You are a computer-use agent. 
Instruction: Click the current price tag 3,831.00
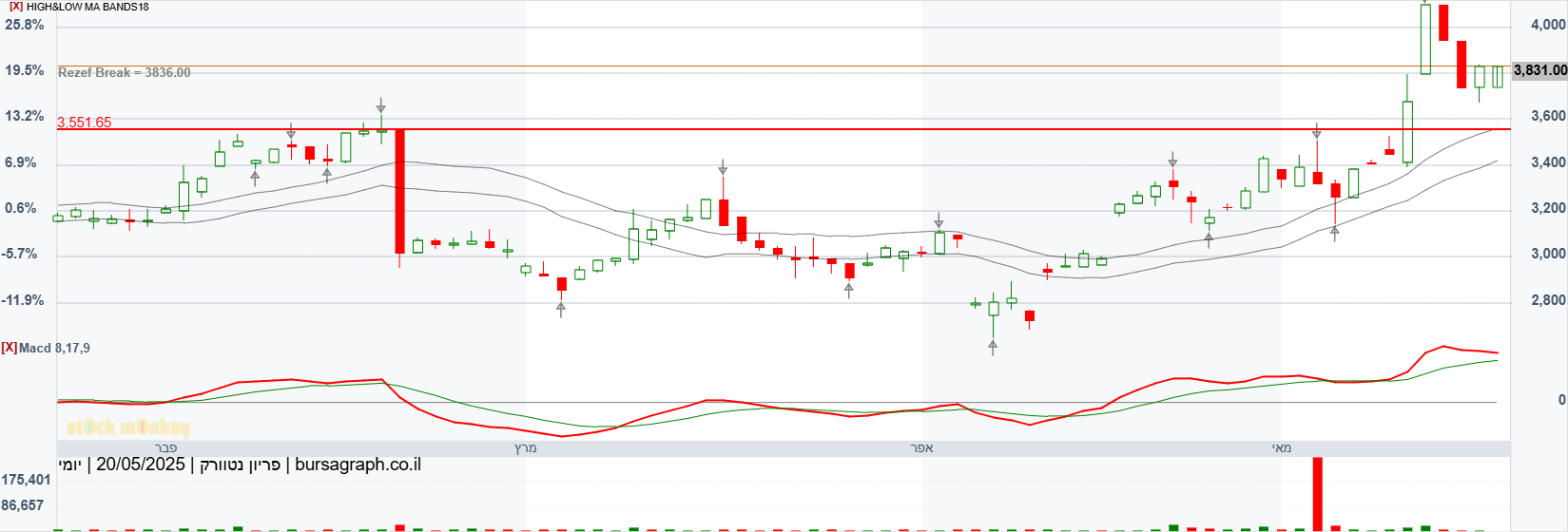(1540, 70)
